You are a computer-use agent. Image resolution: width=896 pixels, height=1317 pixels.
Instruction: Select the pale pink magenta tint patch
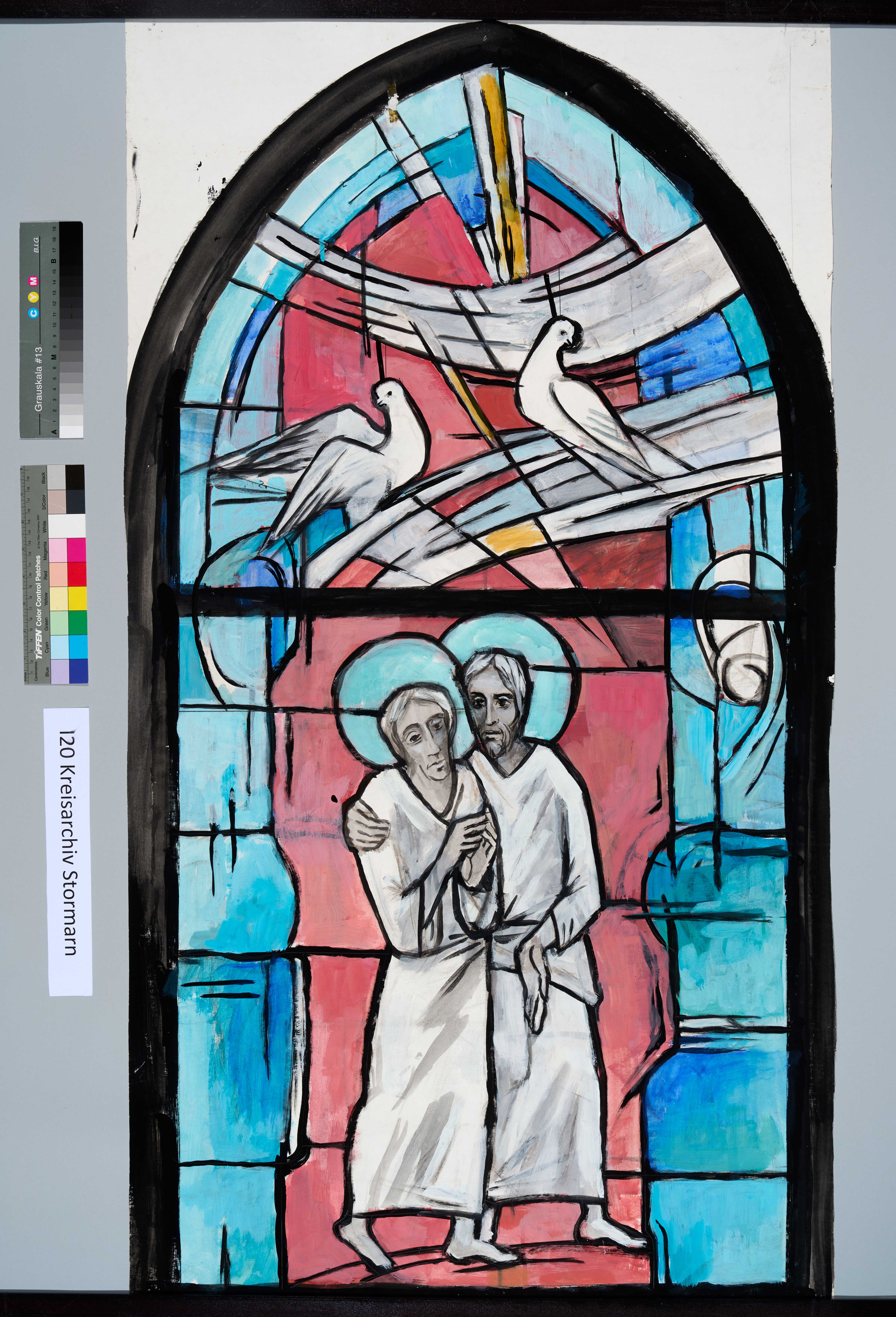click(x=58, y=550)
